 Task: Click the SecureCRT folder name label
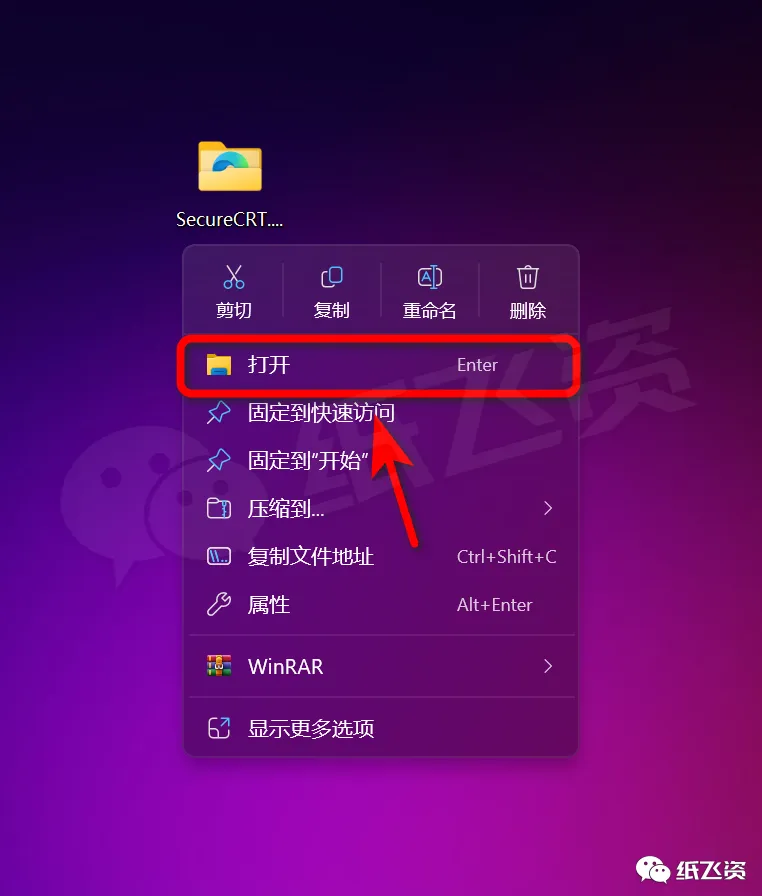230,219
